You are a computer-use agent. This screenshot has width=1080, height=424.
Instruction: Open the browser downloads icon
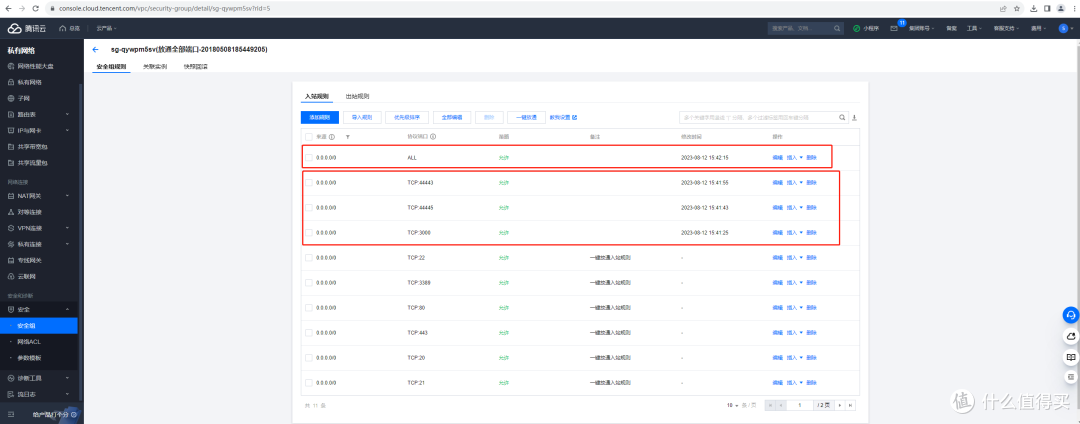[1033, 8]
